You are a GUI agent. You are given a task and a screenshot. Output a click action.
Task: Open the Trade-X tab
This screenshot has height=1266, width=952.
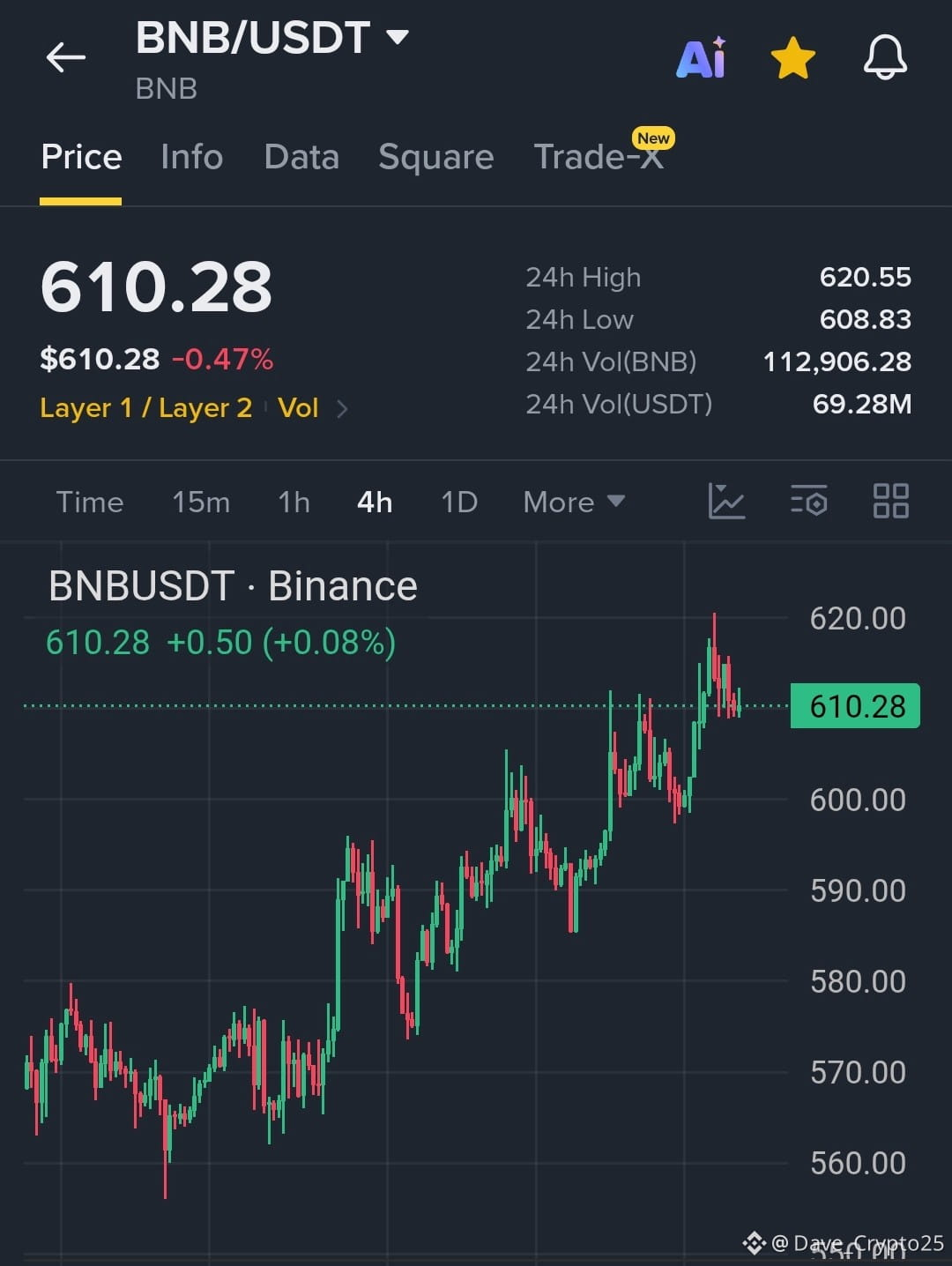(x=599, y=157)
